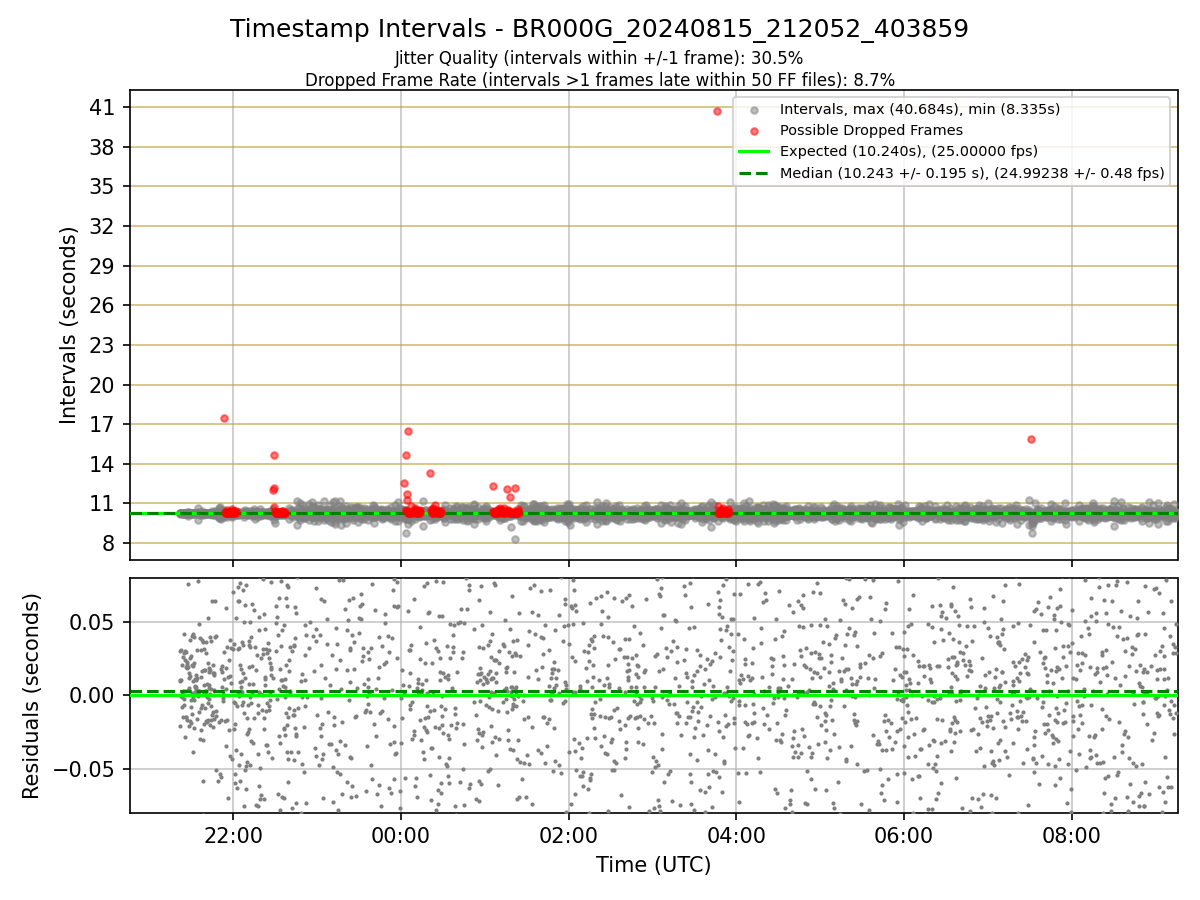Click the red point near 16.5 seconds just after 00:00
This screenshot has width=1200, height=900.
(x=408, y=431)
